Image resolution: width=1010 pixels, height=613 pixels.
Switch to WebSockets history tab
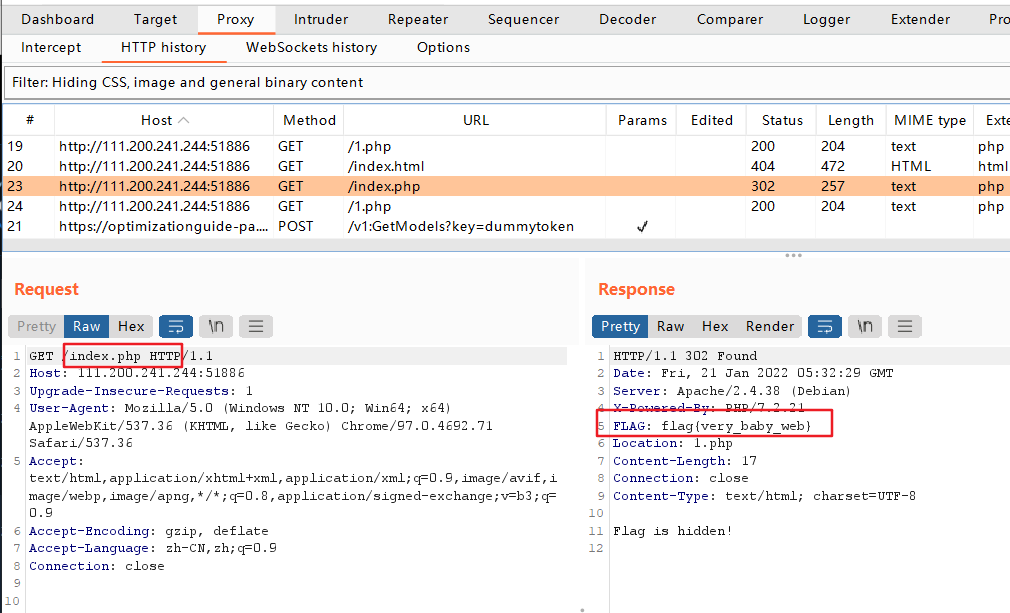311,47
